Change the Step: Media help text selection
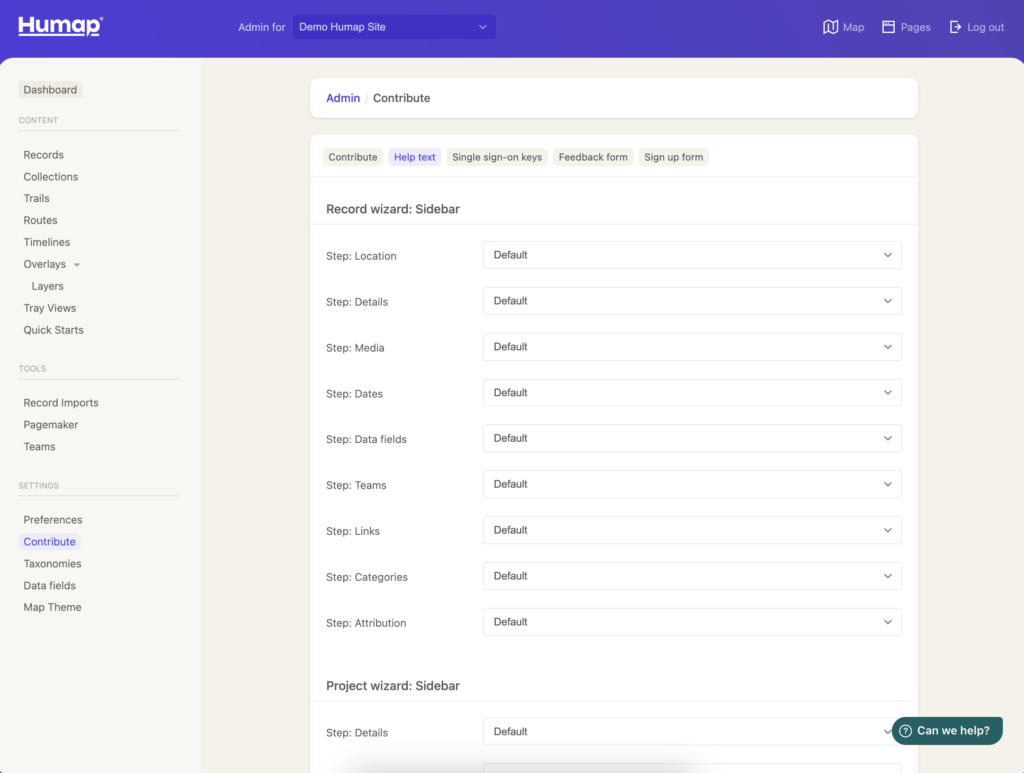This screenshot has width=1024, height=773. click(691, 346)
